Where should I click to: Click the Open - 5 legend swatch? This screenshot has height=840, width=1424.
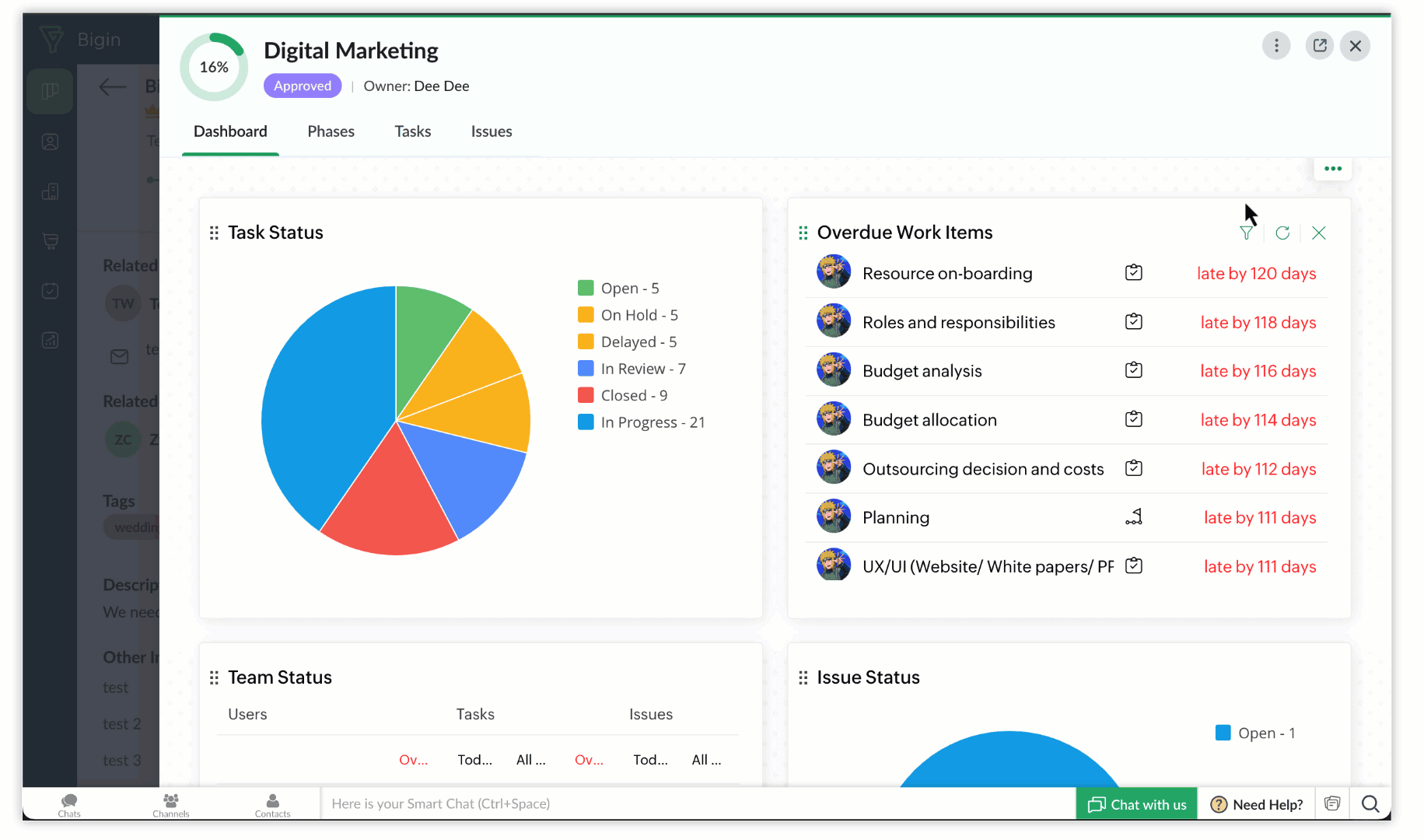point(586,288)
